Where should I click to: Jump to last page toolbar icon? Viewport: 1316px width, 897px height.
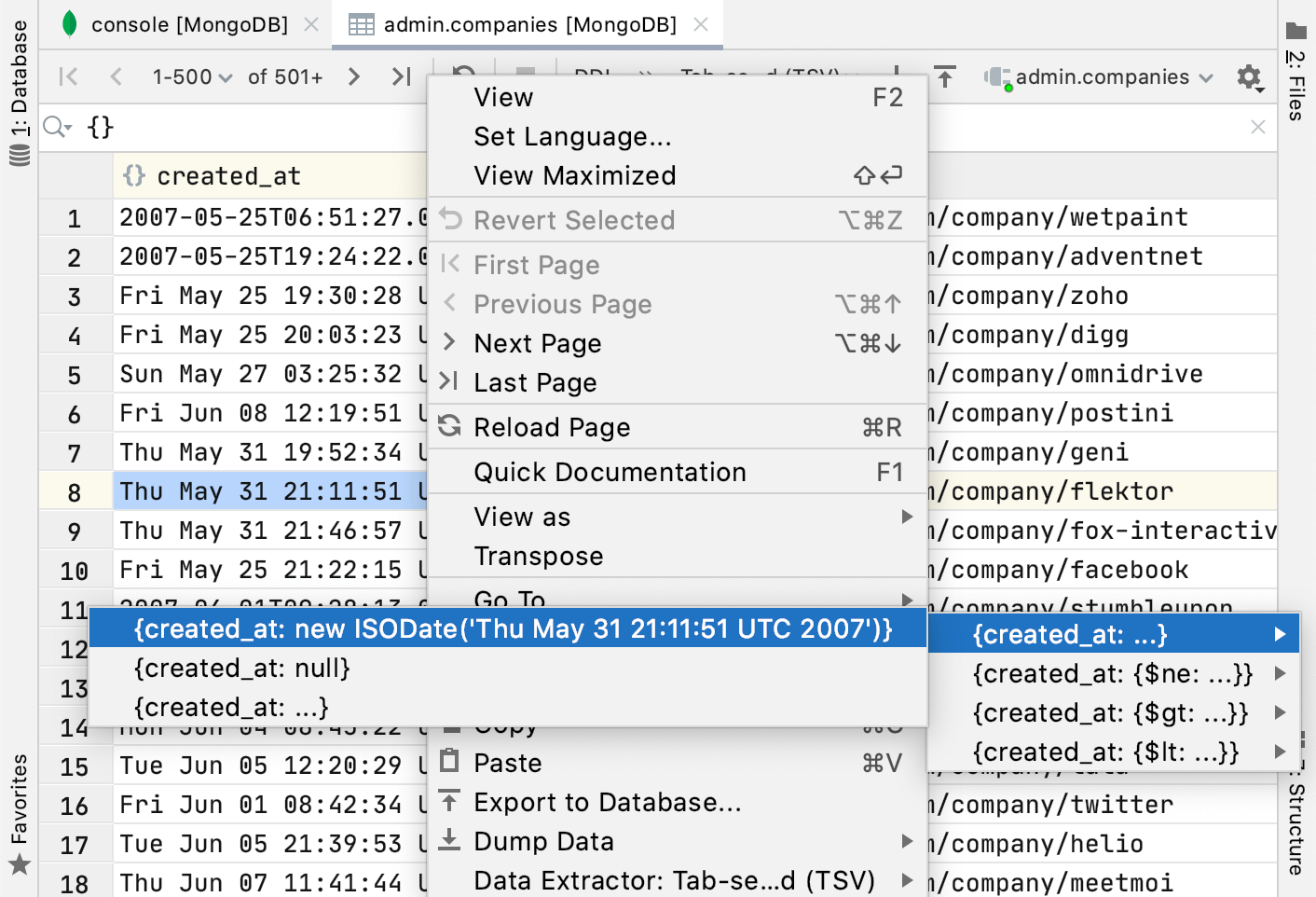(x=401, y=76)
